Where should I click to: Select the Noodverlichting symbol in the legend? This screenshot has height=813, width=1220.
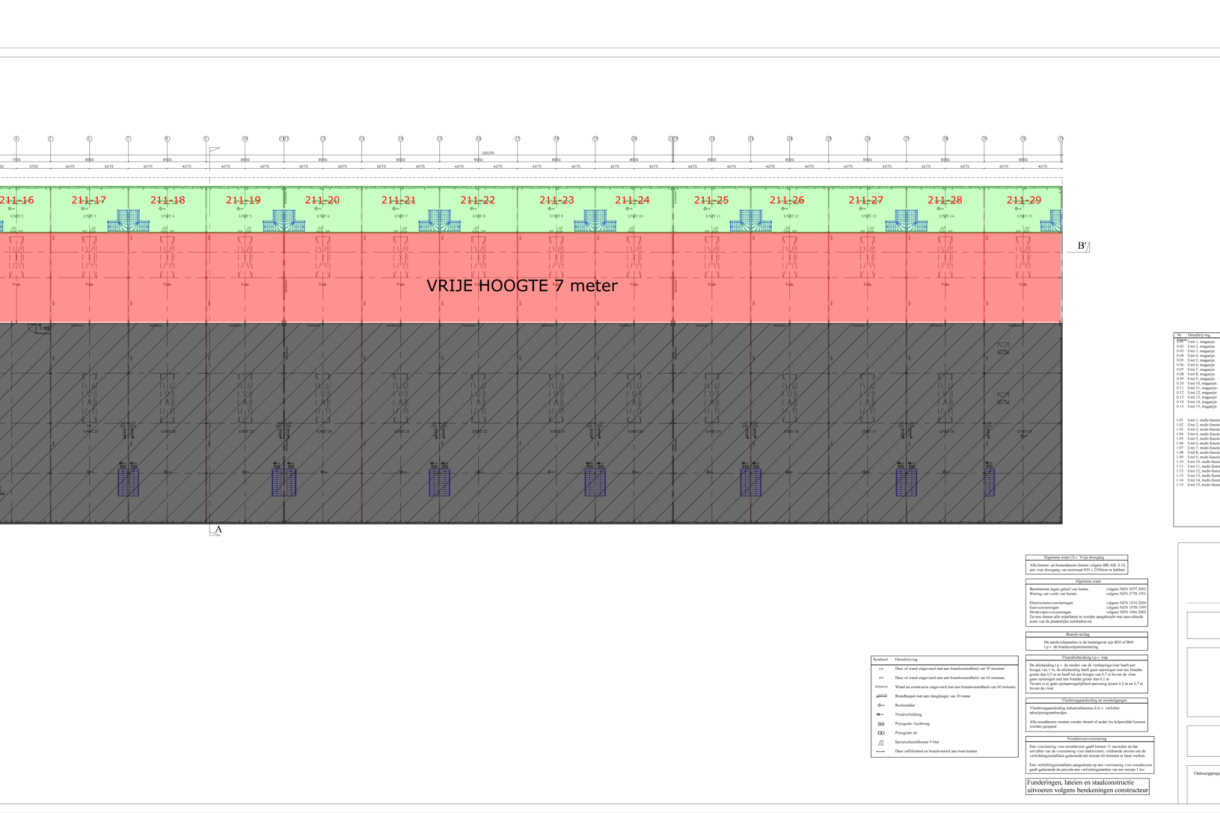[880, 714]
